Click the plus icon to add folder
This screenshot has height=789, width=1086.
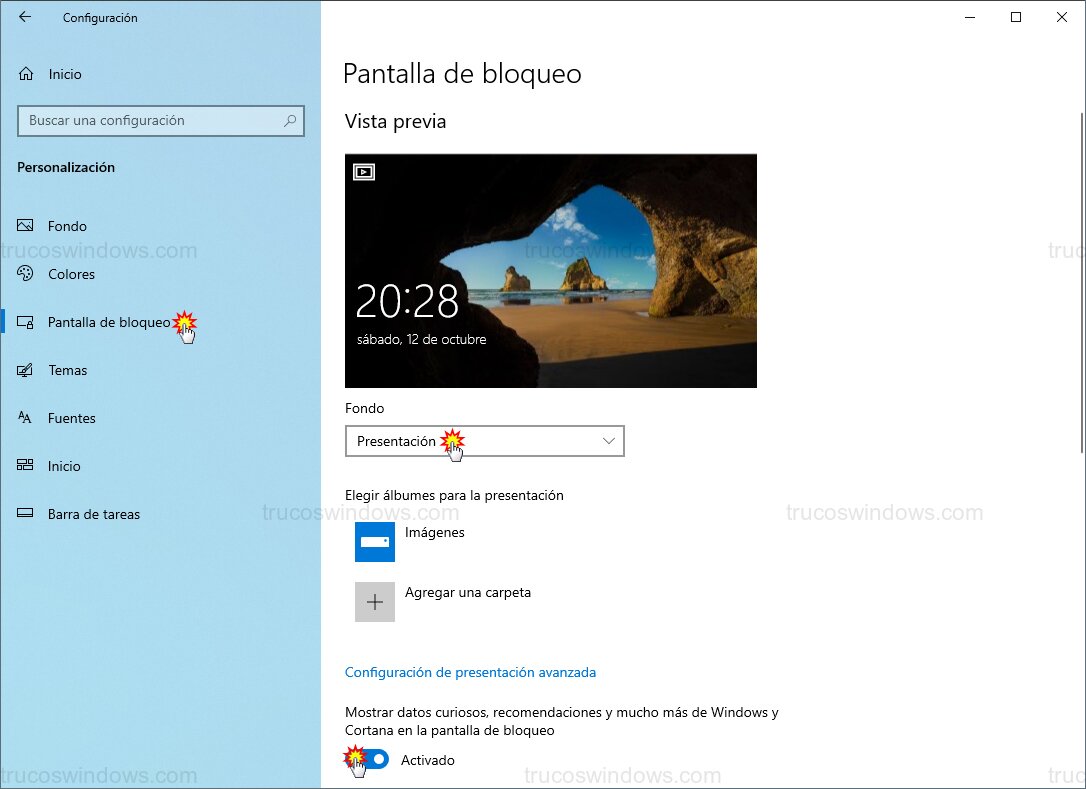point(375,602)
